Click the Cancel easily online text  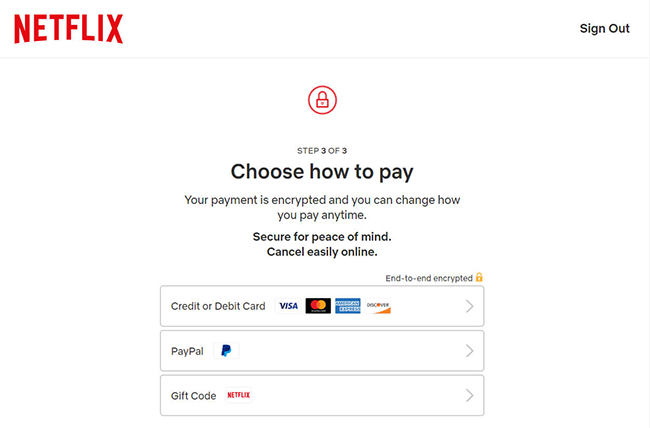(x=322, y=252)
